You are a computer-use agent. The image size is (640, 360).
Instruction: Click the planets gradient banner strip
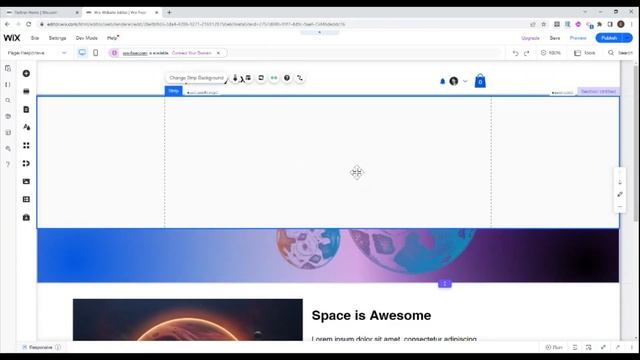328,256
